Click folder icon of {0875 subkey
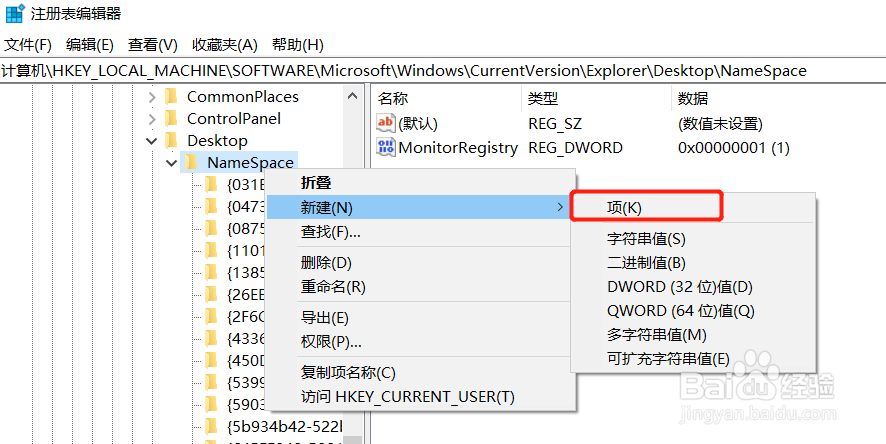The width and height of the screenshot is (886, 444). point(211,228)
